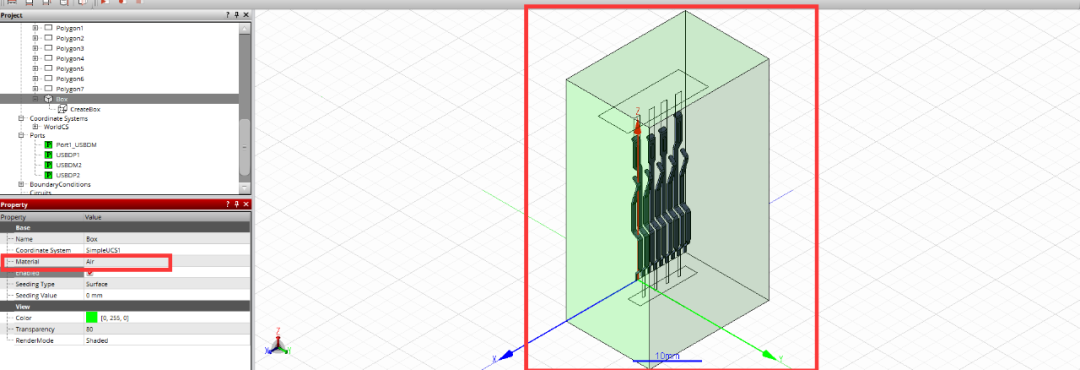1080x370 pixels.
Task: Open help for the Project panel
Action: pyautogui.click(x=228, y=15)
